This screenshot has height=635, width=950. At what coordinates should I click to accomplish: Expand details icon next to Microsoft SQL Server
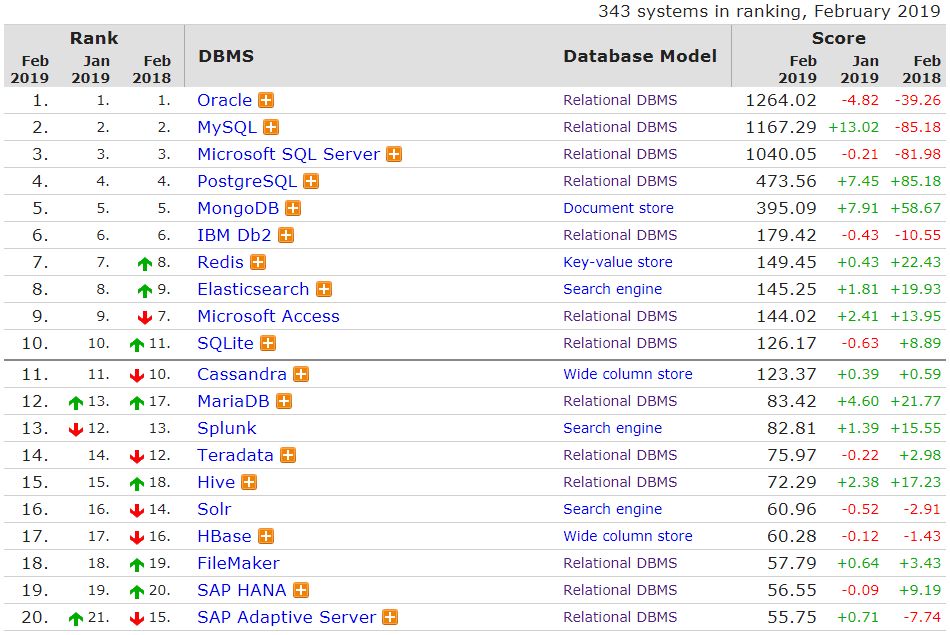coord(394,154)
